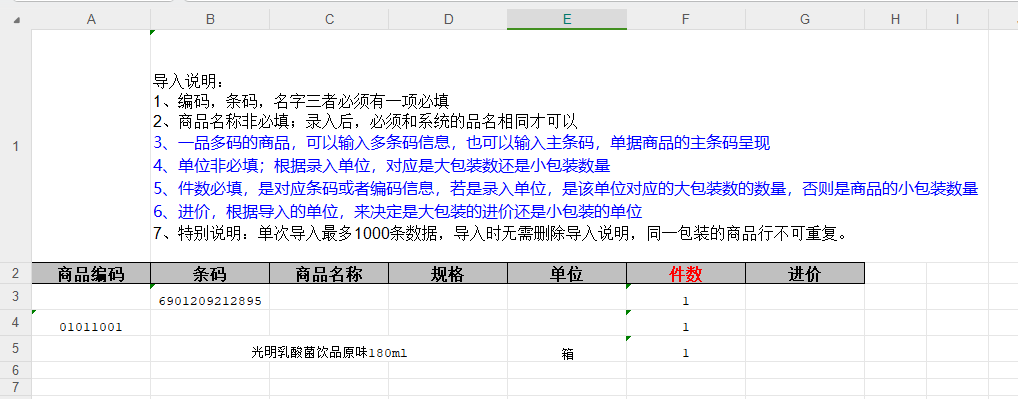Select product code cell 01011001
Screen dimensions: 1018x399
[x=91, y=323]
